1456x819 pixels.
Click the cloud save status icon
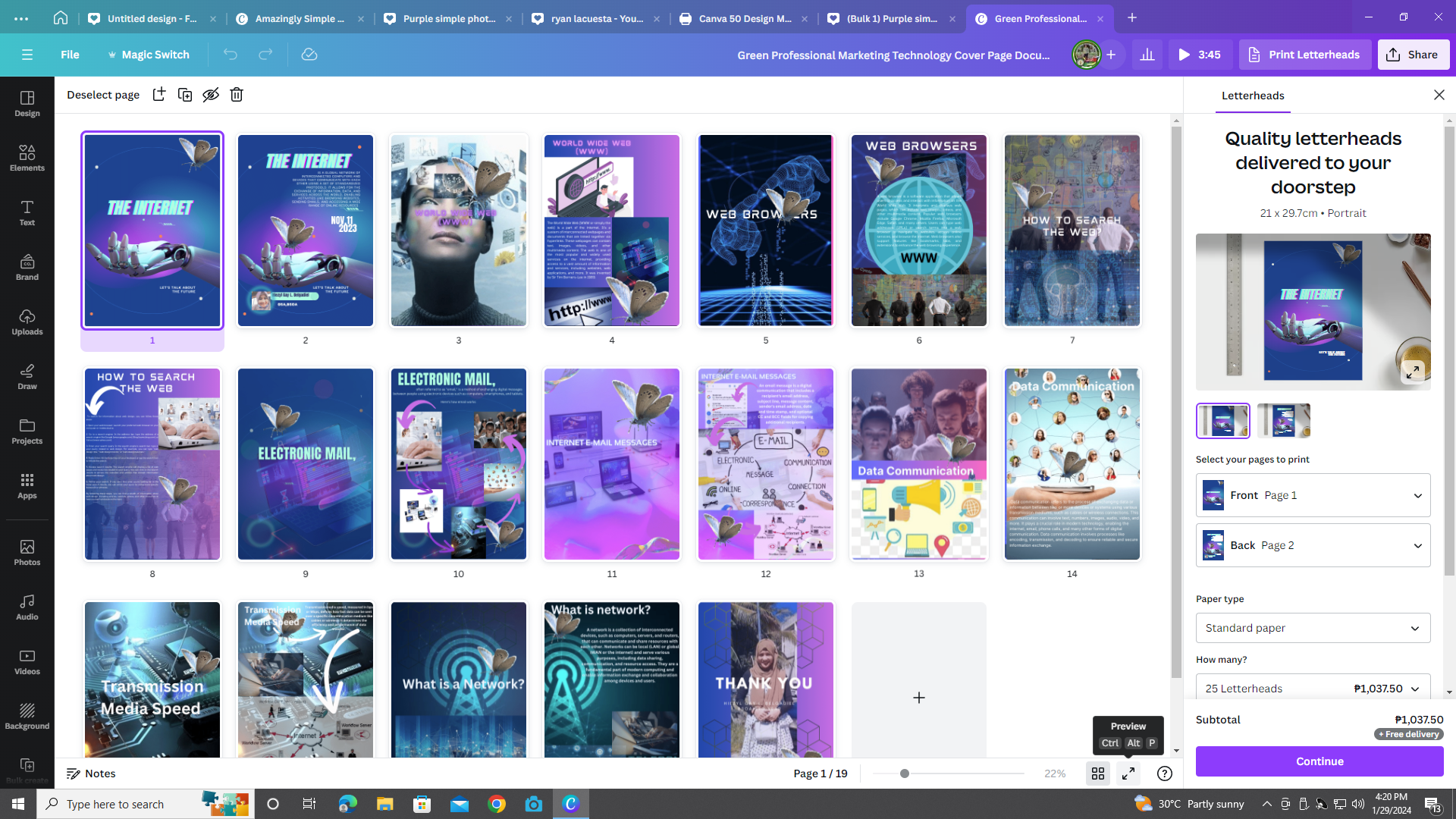click(x=309, y=55)
